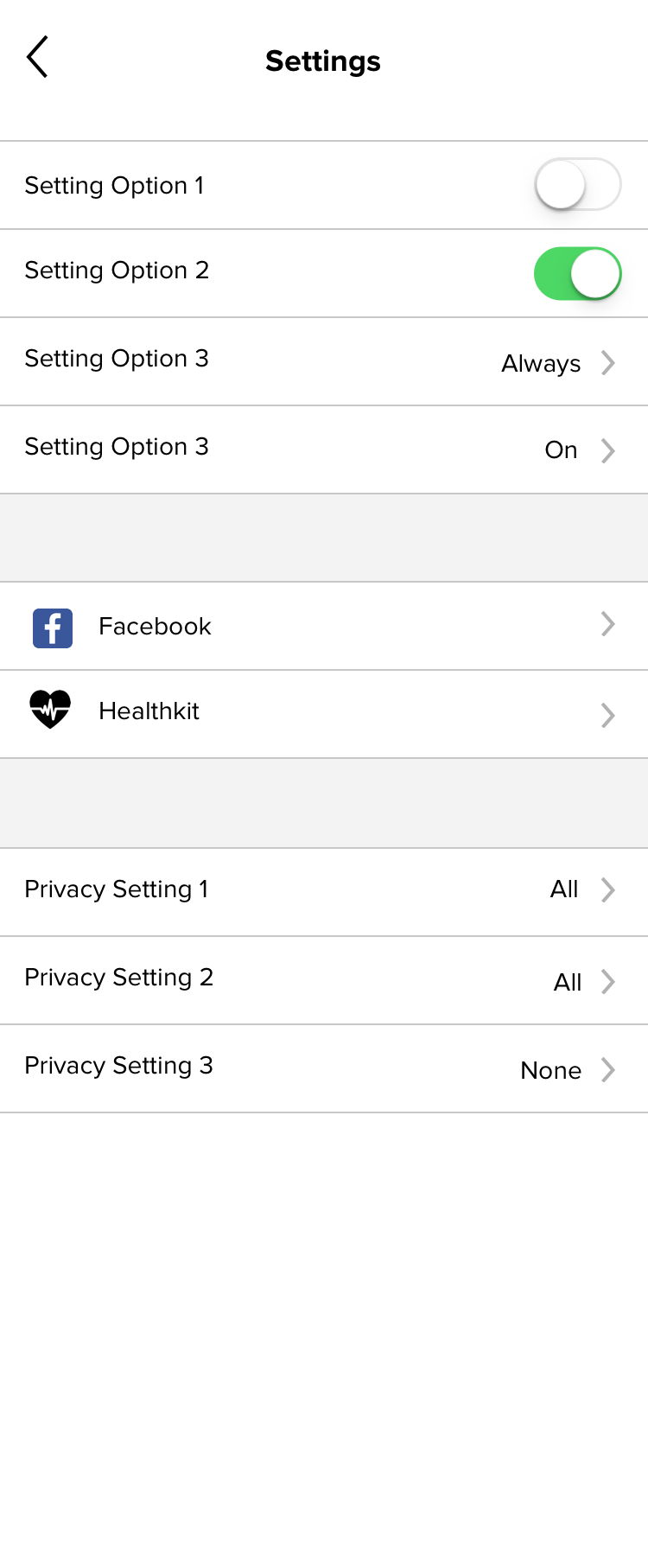Tap the Facebook logo icon

pyautogui.click(x=53, y=628)
